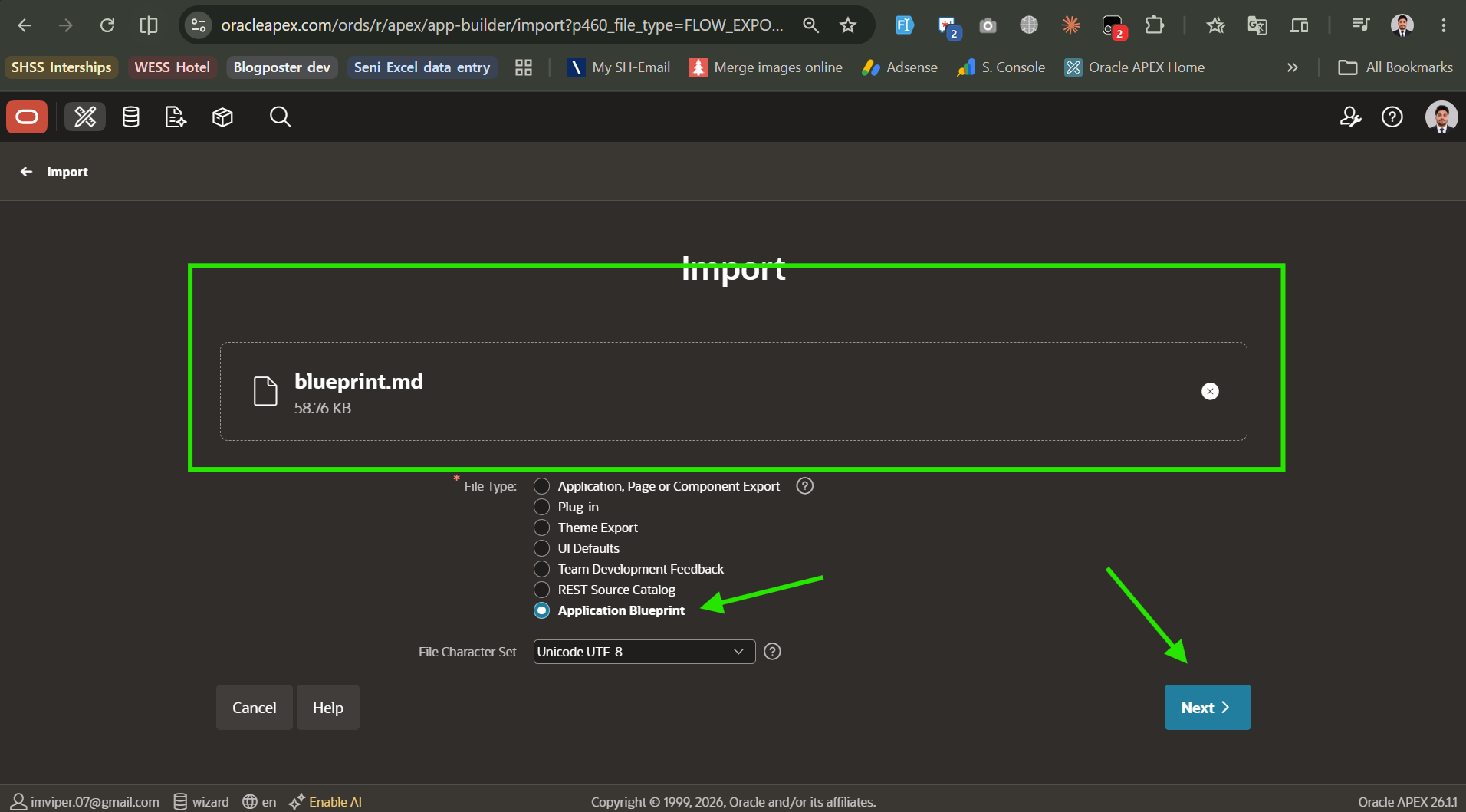
Task: Click the Next button
Action: pos(1208,707)
